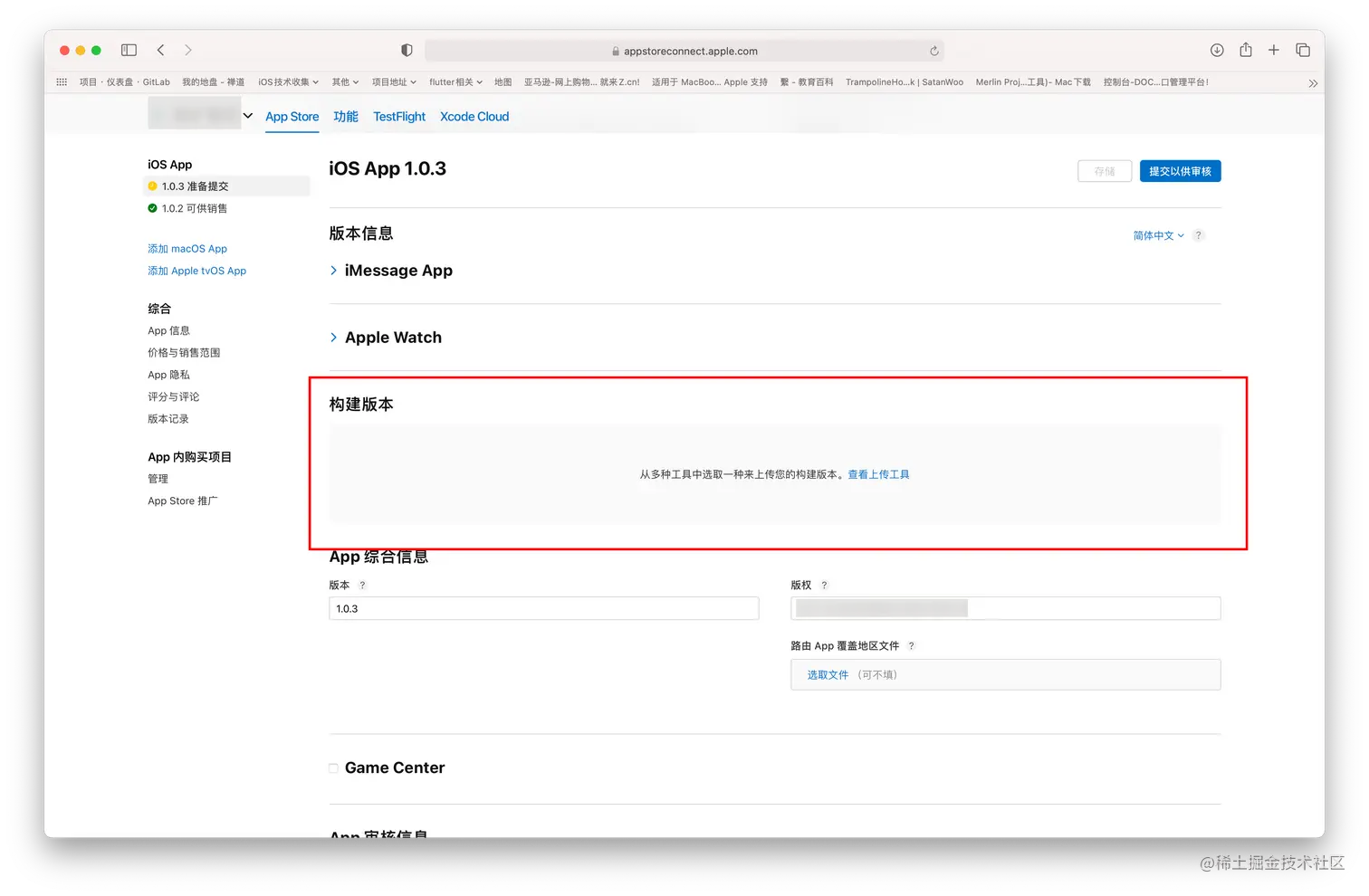Open help icon next to 版本 label
The image size is (1369, 896).
coord(362,585)
